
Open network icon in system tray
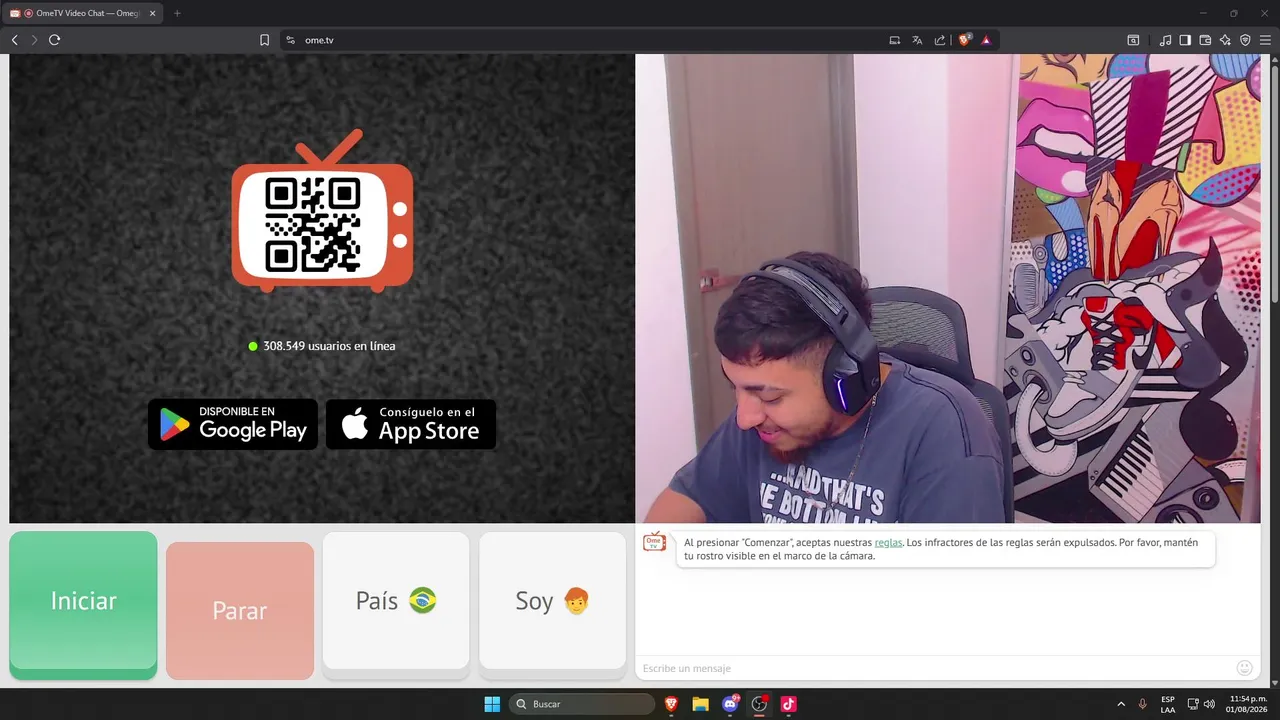(1193, 704)
